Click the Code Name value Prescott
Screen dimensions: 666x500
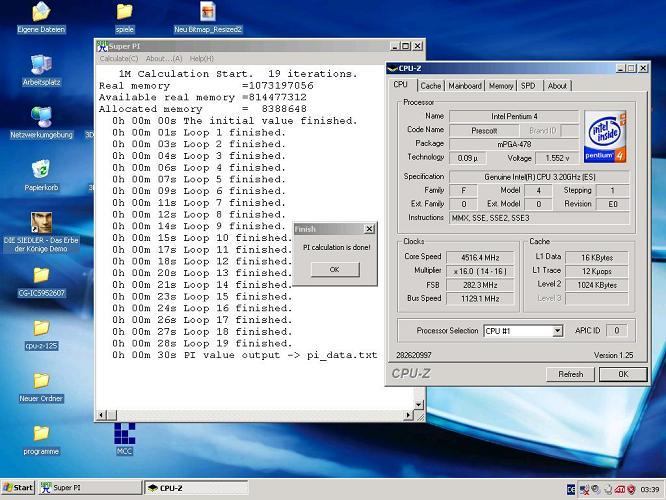[484, 131]
